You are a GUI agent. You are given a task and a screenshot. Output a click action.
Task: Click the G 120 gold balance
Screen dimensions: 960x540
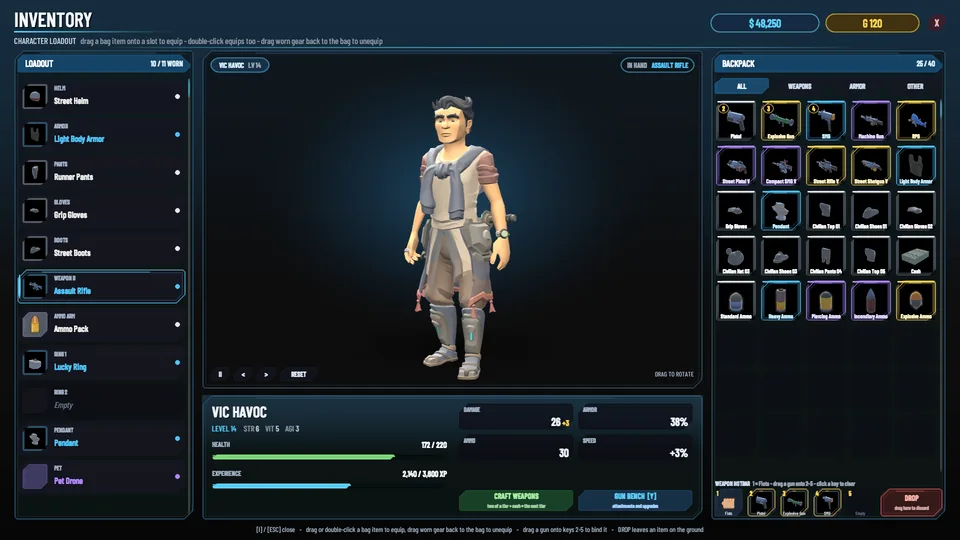pyautogui.click(x=872, y=23)
